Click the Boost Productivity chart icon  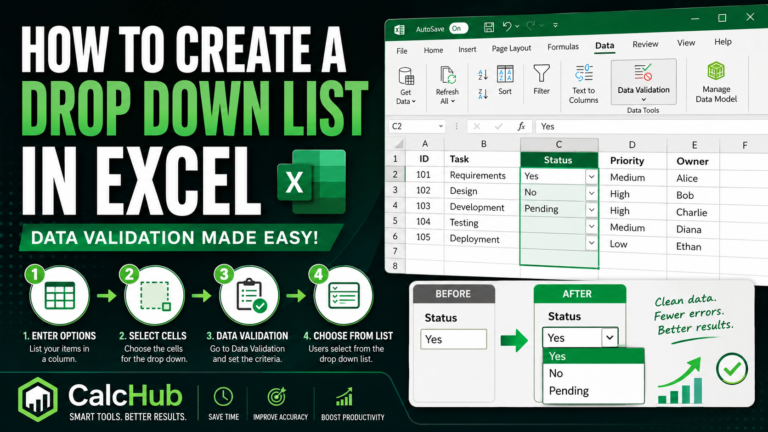click(344, 397)
